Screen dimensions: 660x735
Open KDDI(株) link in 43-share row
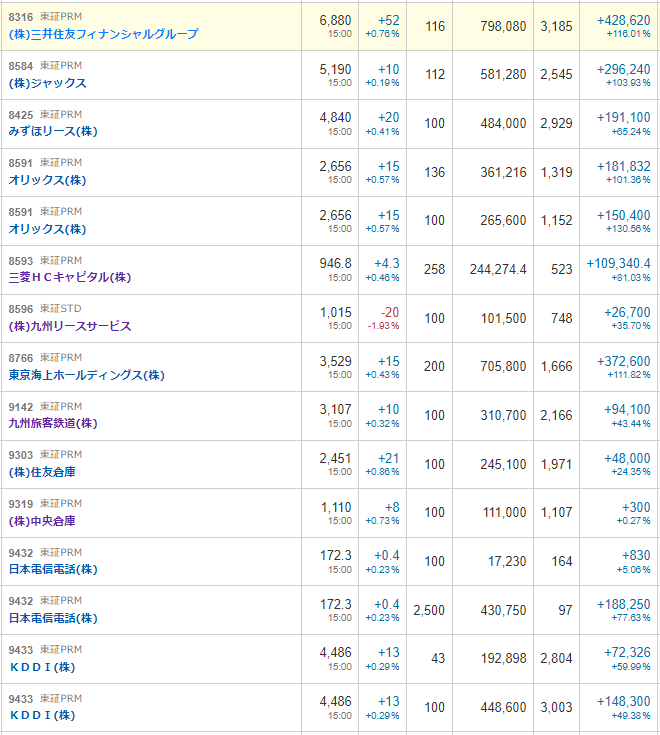(42, 667)
